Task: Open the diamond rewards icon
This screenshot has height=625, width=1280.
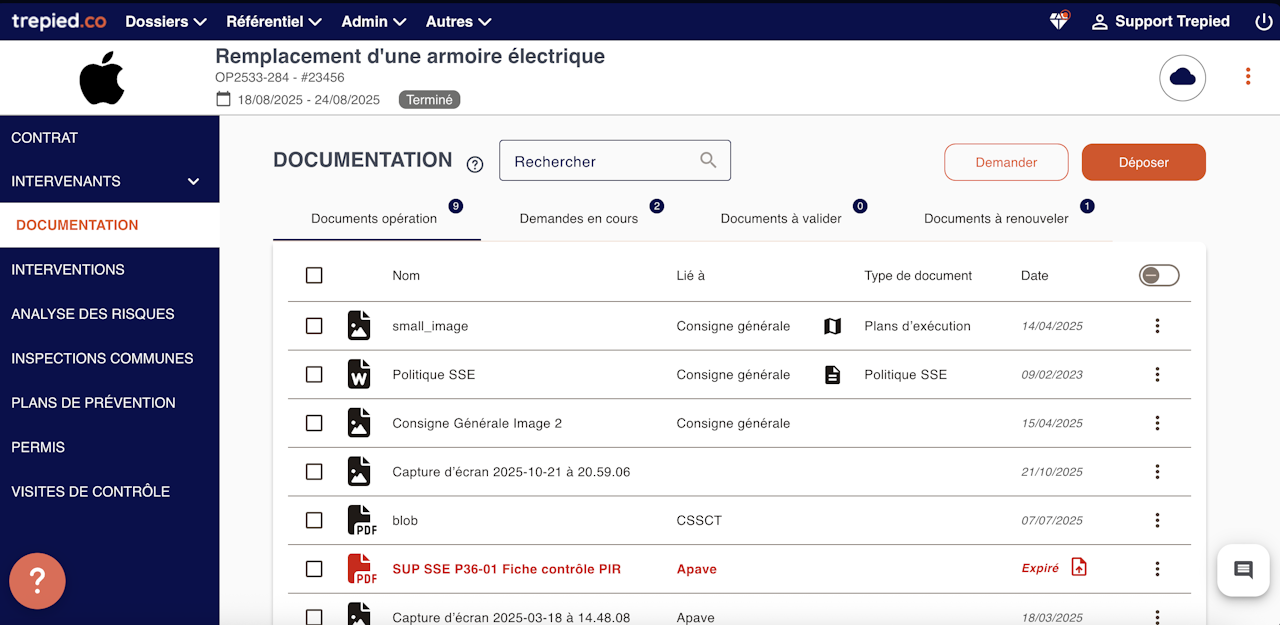Action: tap(1059, 21)
